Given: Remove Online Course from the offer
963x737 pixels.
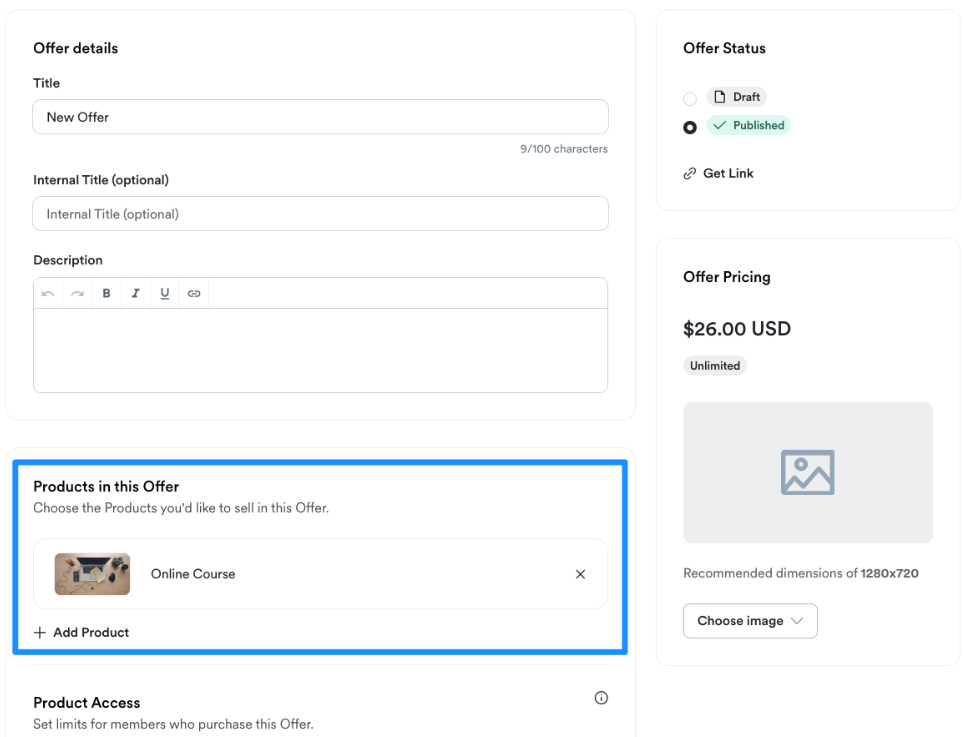Looking at the screenshot, I should pyautogui.click(x=580, y=574).
